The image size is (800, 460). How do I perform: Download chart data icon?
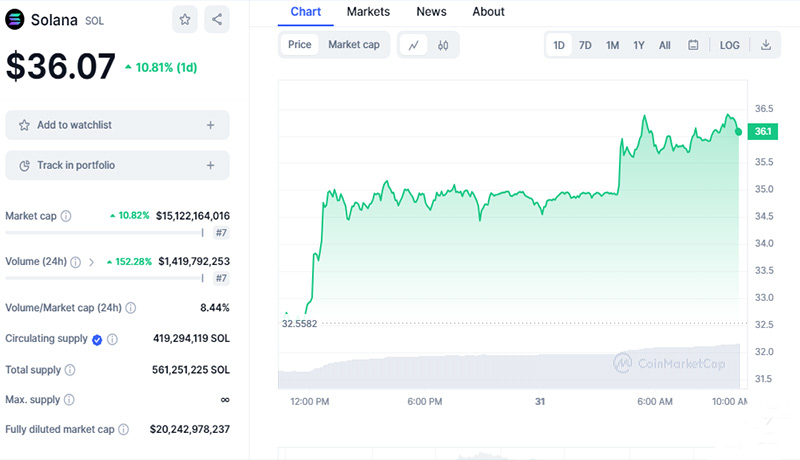click(765, 45)
